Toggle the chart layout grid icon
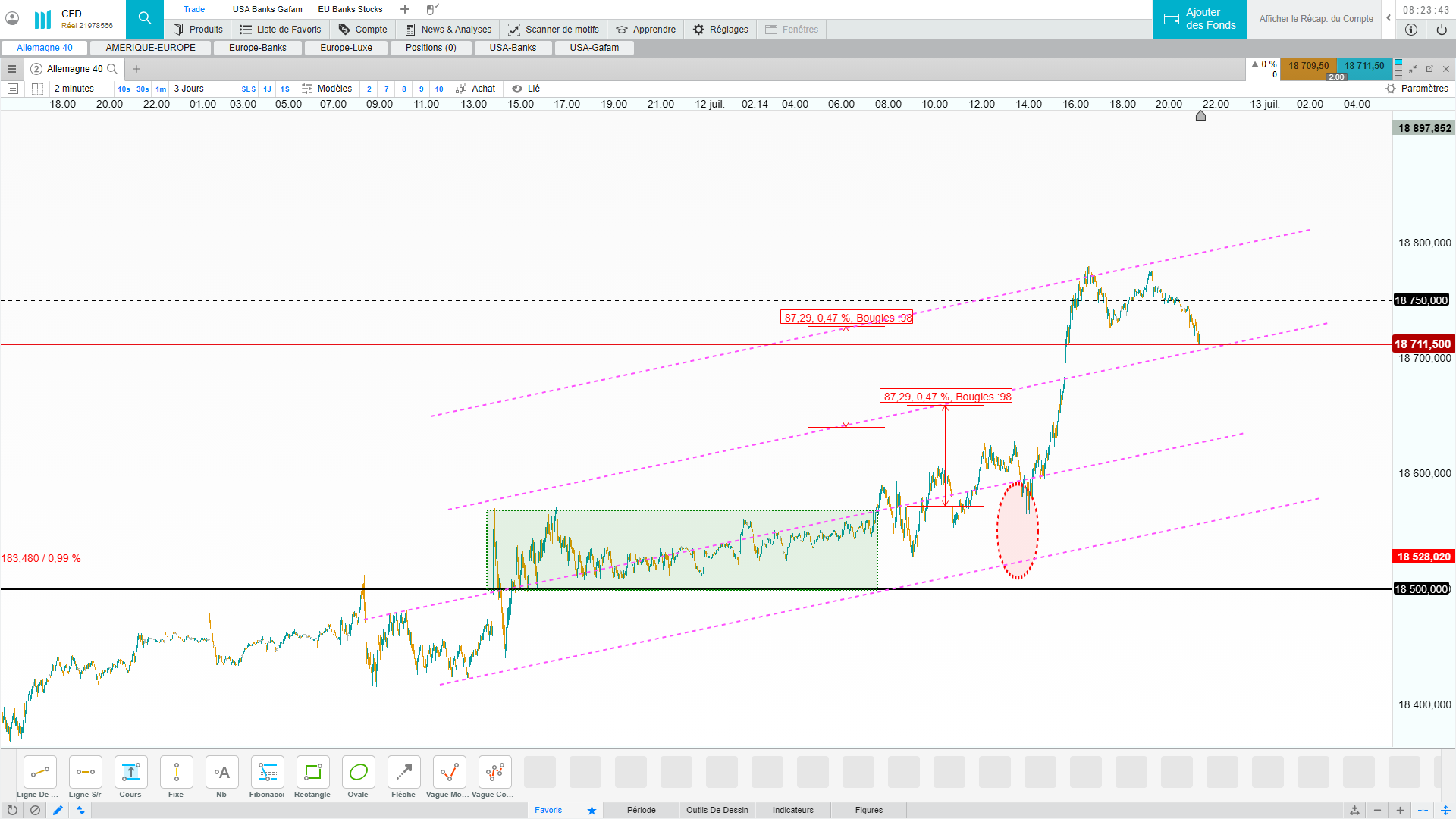This screenshot has height=819, width=1456. (x=37, y=89)
